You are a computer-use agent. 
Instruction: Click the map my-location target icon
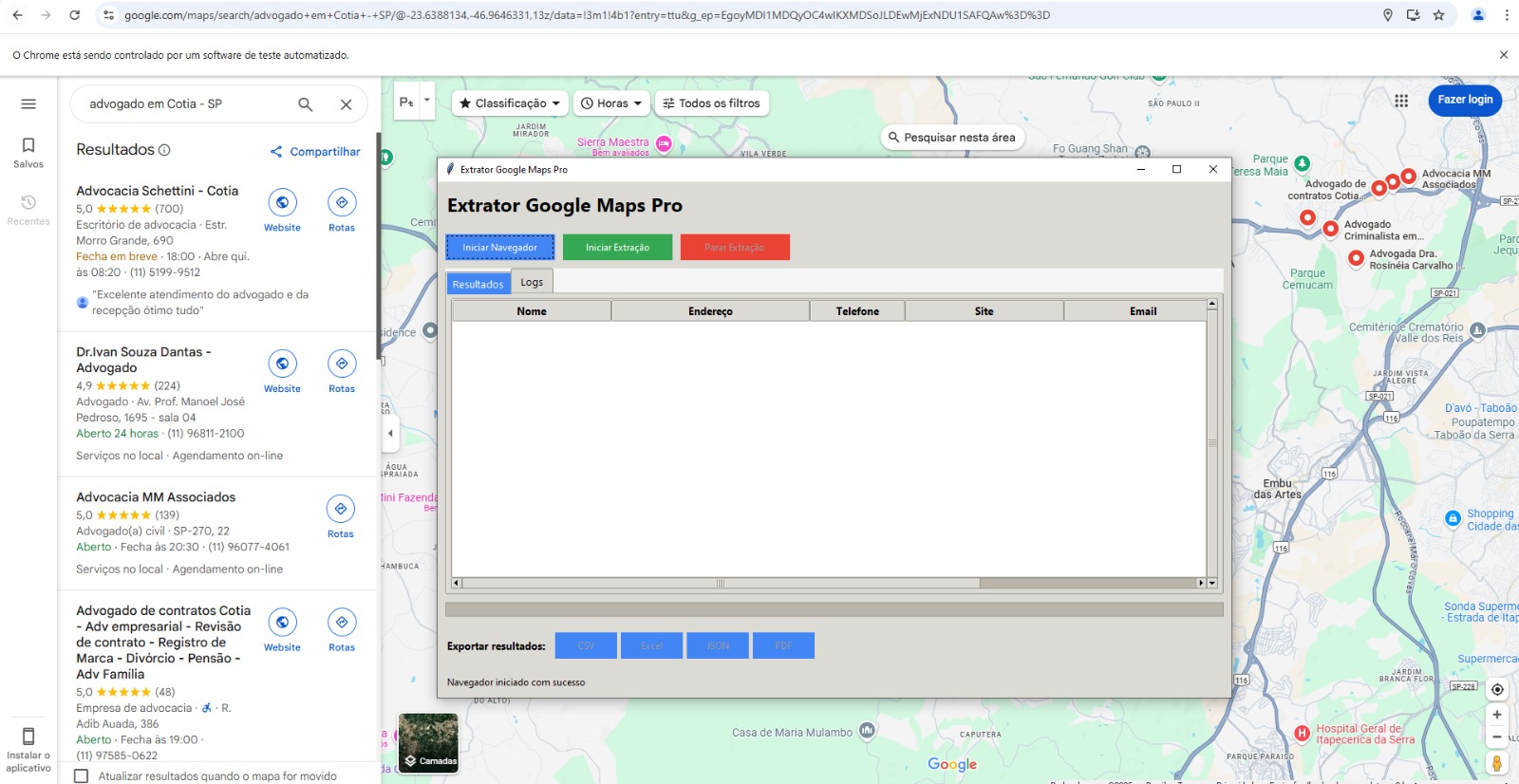1497,689
